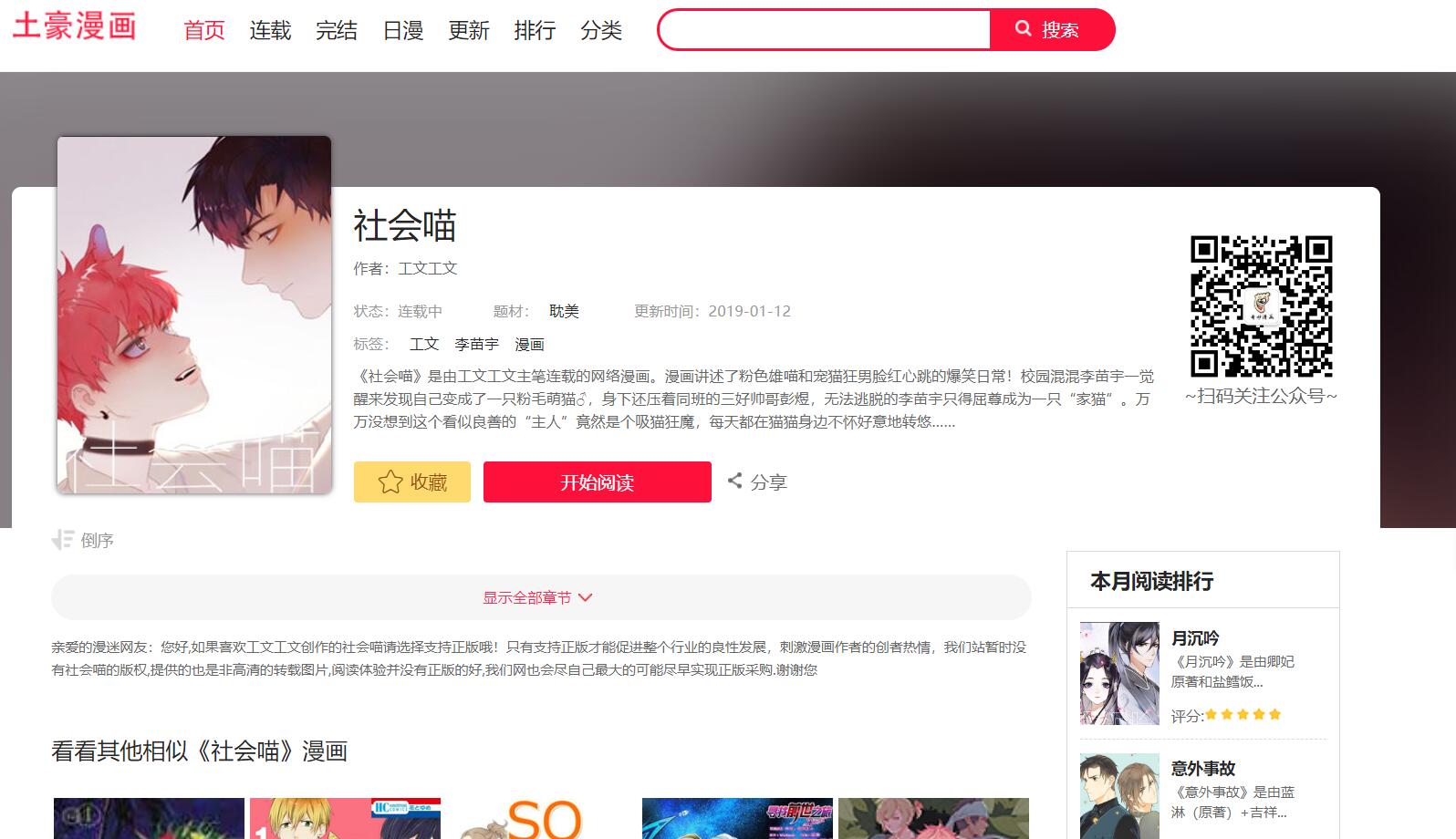Image resolution: width=1456 pixels, height=839 pixels.
Task: Click the 倒序 sort order icon
Action: [x=62, y=540]
